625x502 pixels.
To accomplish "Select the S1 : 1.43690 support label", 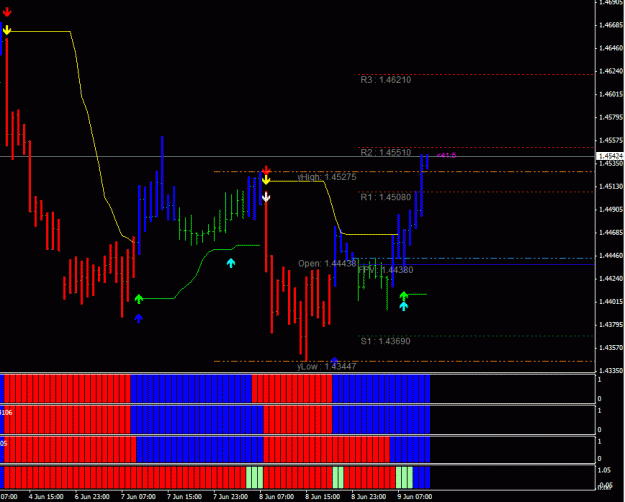I will point(385,341).
